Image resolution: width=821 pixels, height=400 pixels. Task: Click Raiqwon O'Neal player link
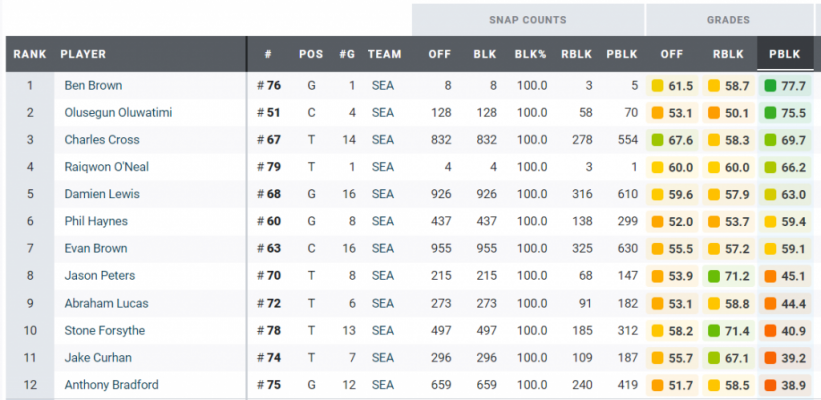107,167
